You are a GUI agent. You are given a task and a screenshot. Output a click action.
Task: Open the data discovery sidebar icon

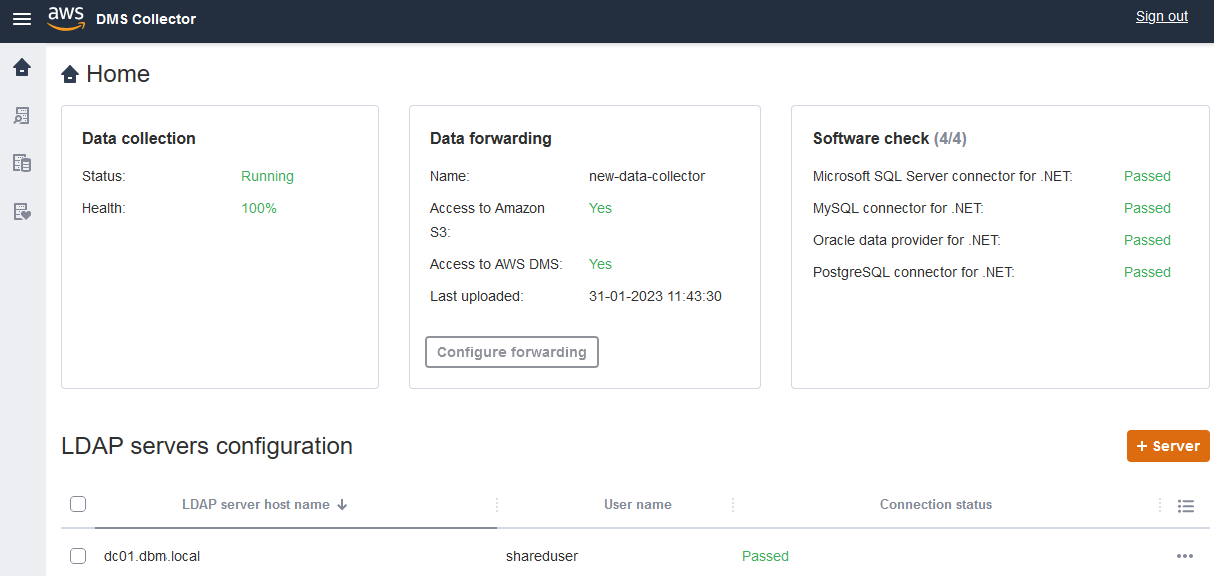pyautogui.click(x=22, y=115)
